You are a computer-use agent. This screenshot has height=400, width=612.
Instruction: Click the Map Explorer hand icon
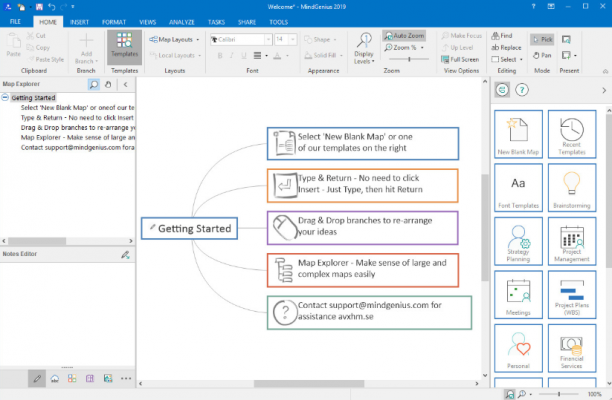click(109, 84)
